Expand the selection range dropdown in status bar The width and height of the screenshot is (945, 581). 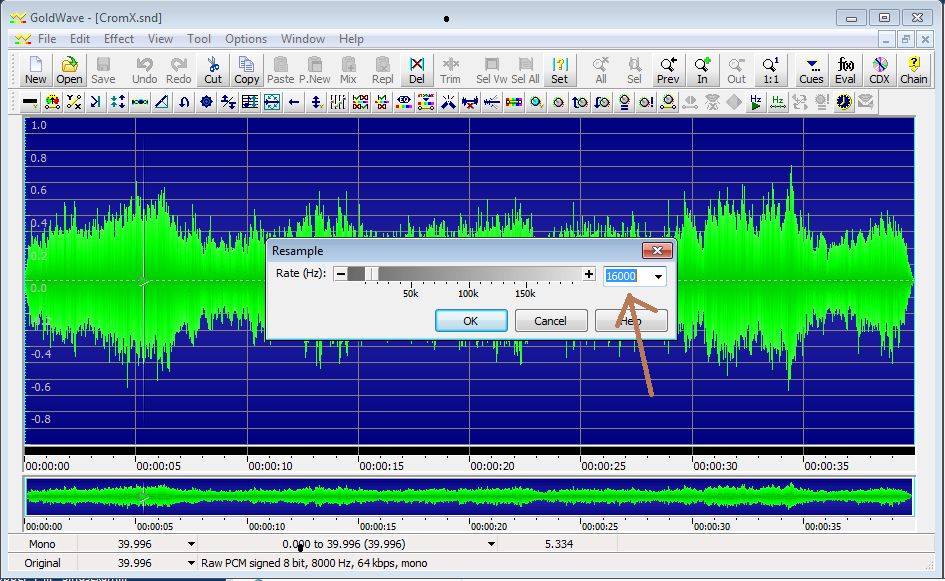(490, 544)
